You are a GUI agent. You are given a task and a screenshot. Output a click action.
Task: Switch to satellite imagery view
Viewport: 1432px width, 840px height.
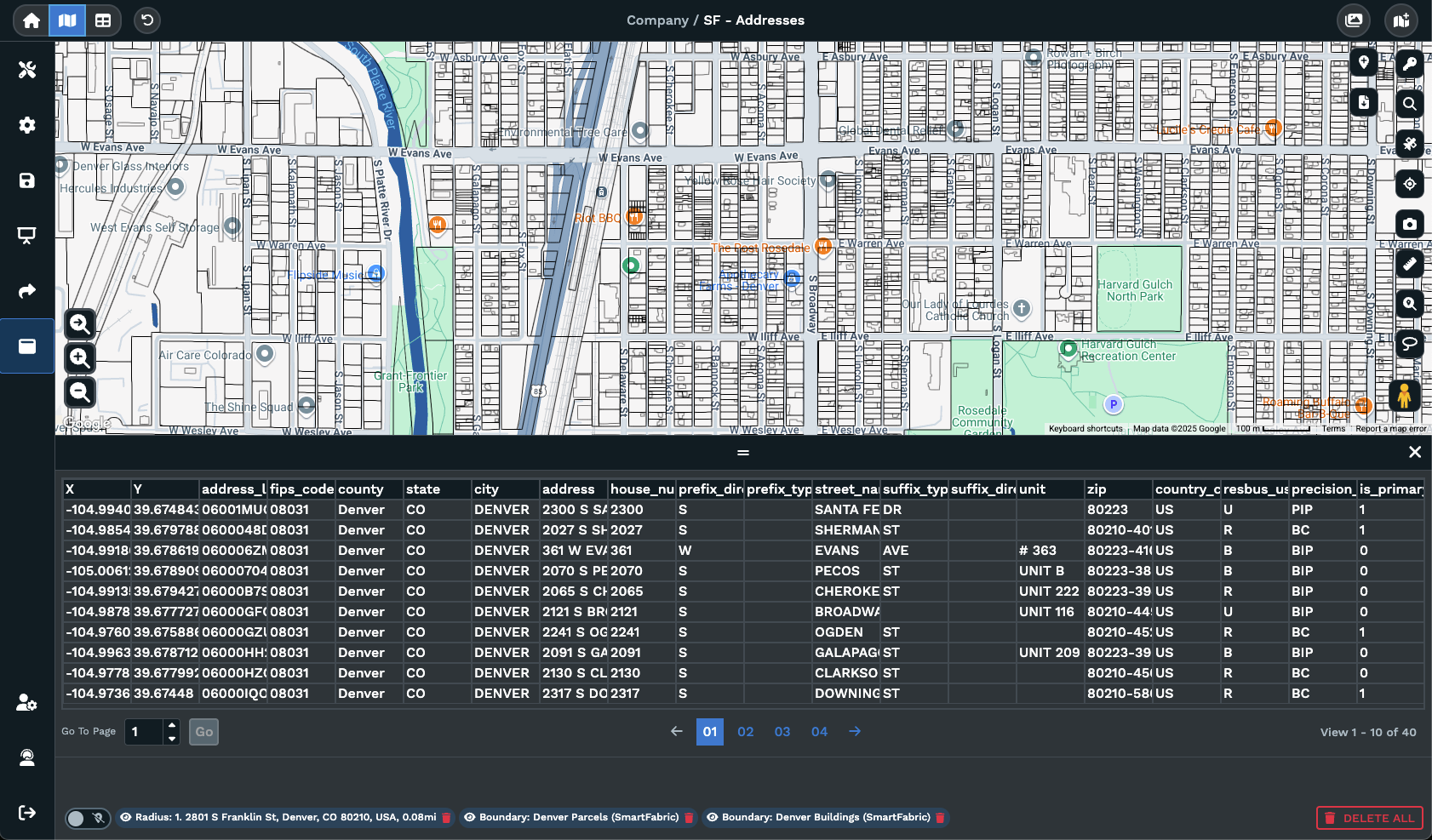pyautogui.click(x=1410, y=144)
